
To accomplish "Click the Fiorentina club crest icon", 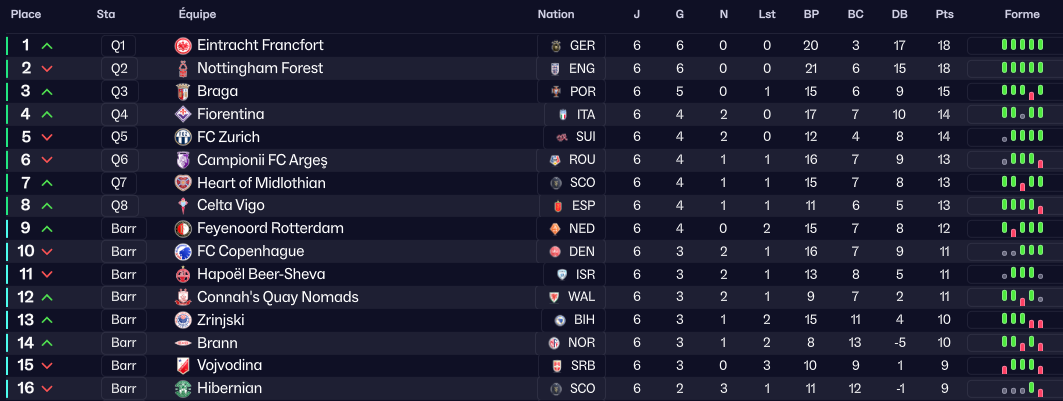I will (x=183, y=115).
